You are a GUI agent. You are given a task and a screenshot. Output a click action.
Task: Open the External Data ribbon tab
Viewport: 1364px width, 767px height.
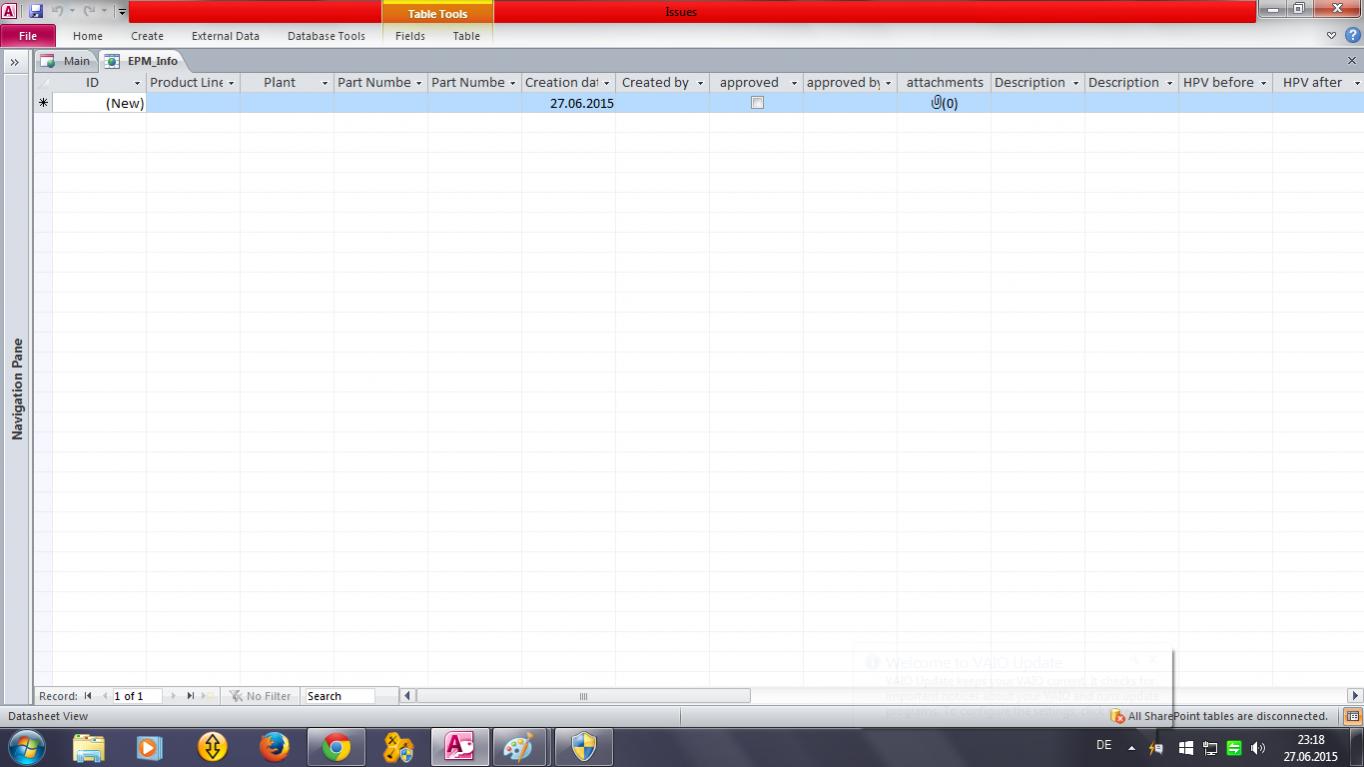(225, 36)
